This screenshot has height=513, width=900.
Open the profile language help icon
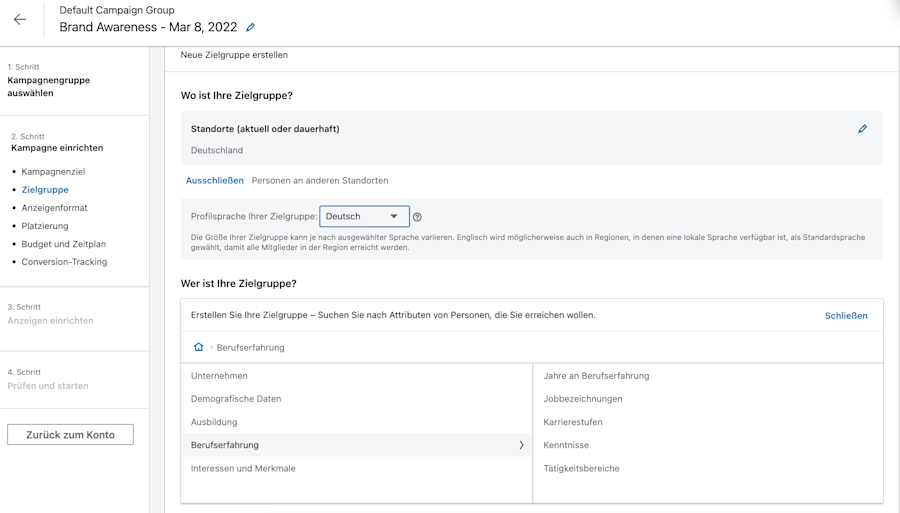417,217
